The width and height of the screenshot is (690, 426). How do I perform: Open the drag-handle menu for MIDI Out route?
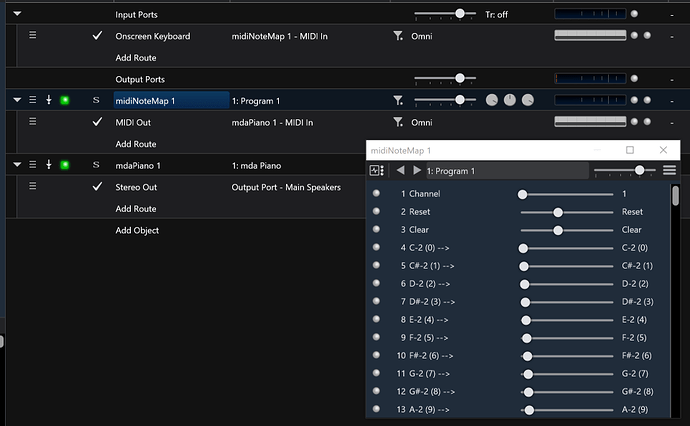pyautogui.click(x=33, y=121)
